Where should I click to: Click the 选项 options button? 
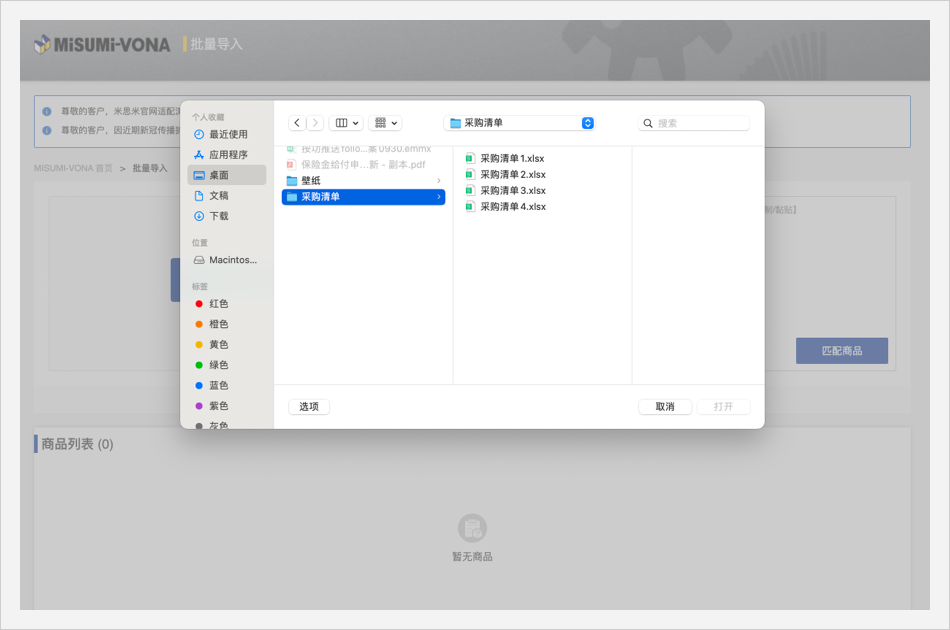click(309, 407)
